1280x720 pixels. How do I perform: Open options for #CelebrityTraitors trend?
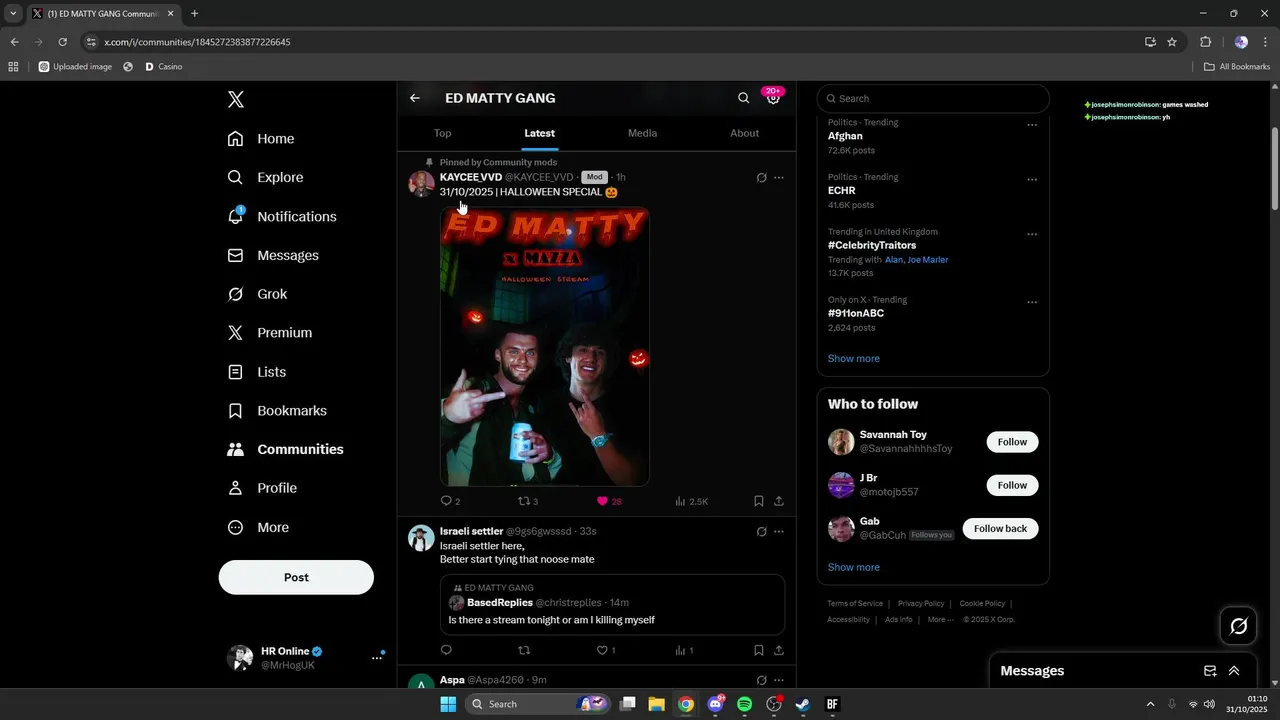pyautogui.click(x=1032, y=235)
